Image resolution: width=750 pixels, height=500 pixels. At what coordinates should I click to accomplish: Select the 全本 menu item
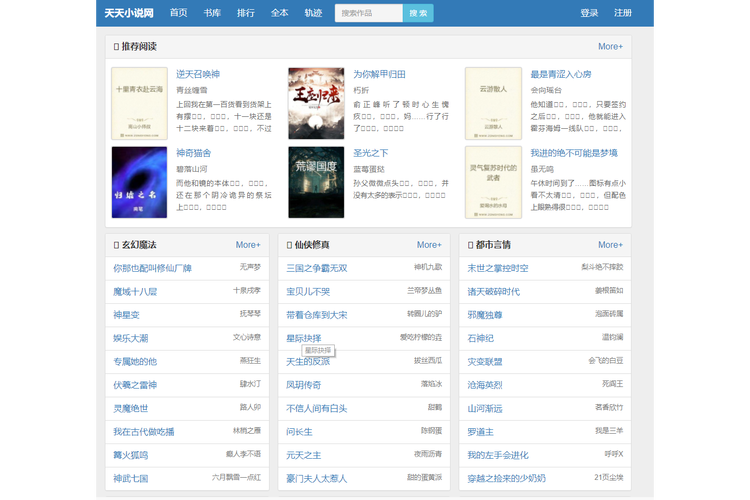[x=279, y=13]
